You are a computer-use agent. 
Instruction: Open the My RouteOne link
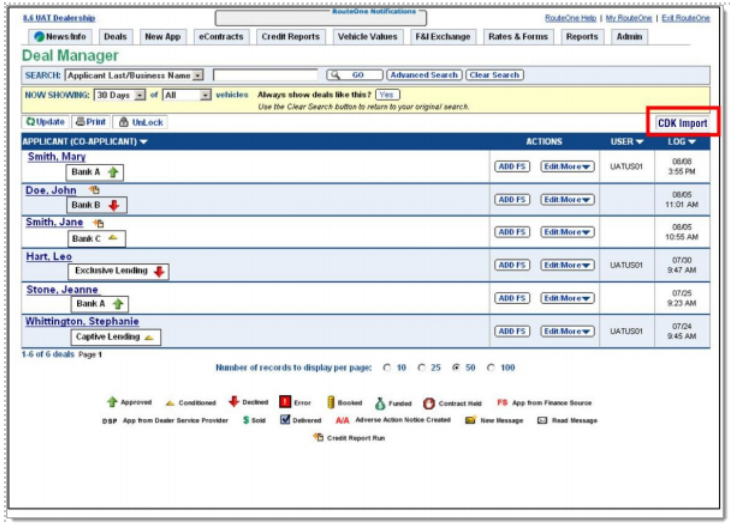click(x=629, y=18)
